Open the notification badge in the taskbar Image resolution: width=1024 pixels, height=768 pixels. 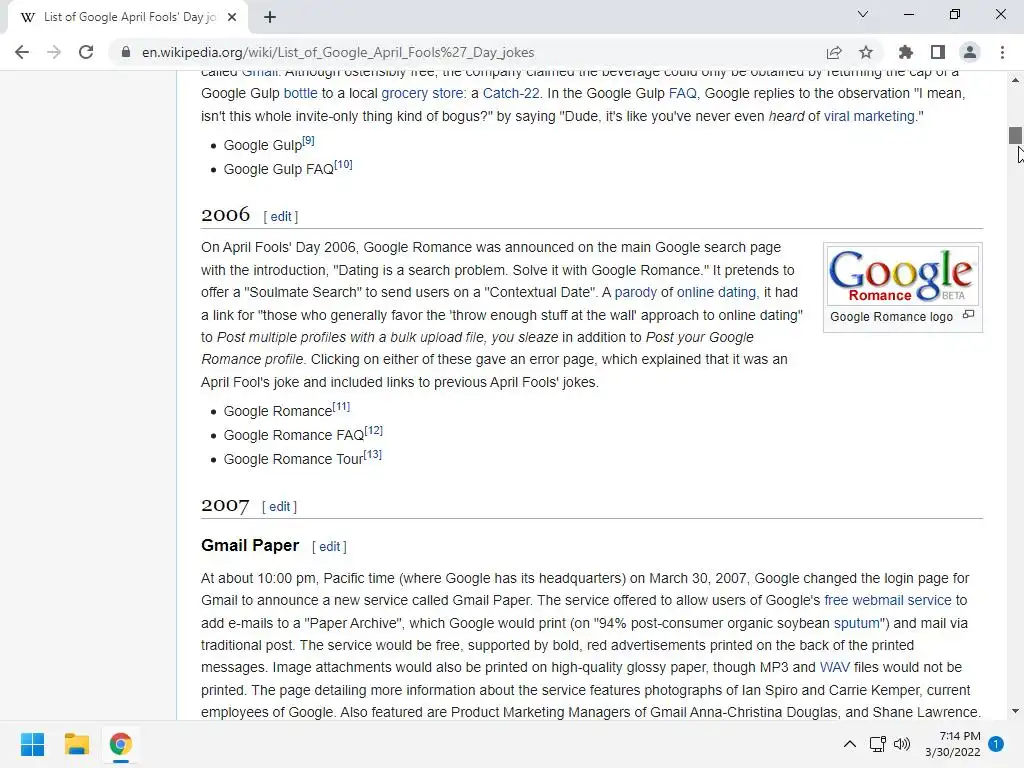coord(996,744)
